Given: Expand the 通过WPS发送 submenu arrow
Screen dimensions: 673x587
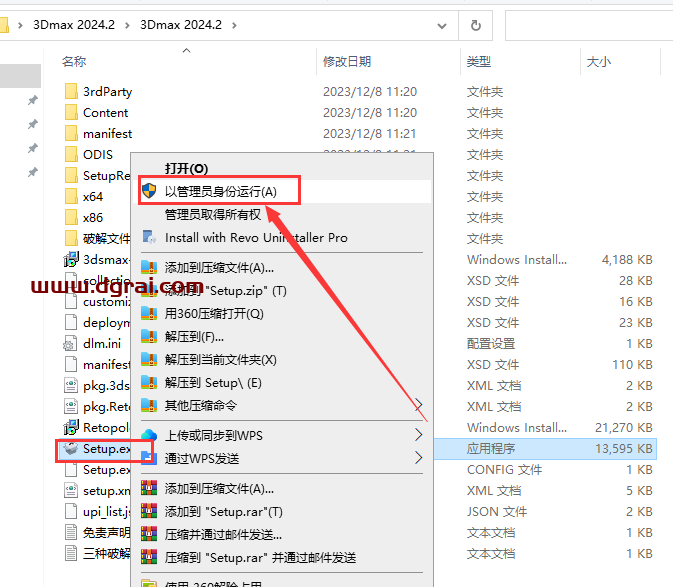Looking at the screenshot, I should (x=418, y=458).
